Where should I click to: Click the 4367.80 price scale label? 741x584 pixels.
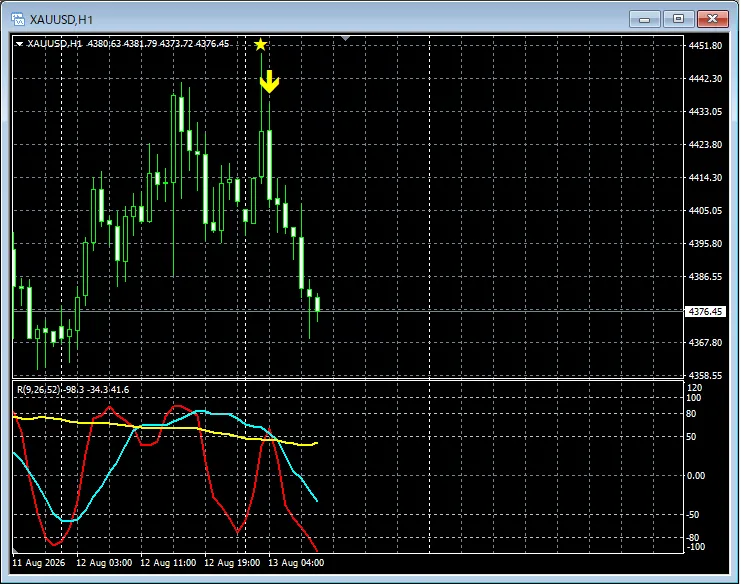click(705, 343)
